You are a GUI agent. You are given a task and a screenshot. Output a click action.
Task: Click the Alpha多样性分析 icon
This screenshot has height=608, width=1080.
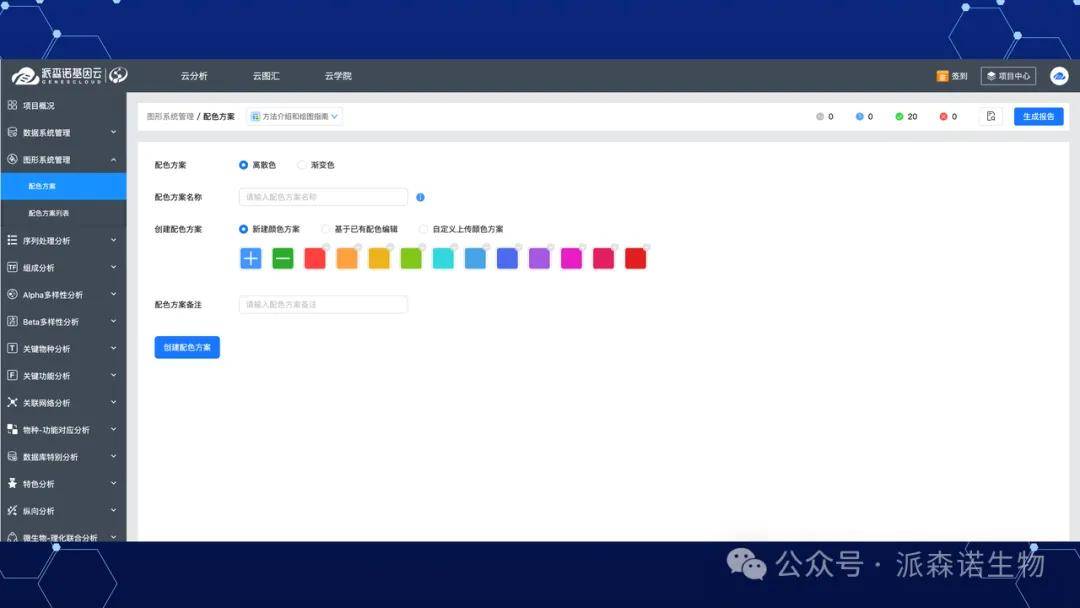[x=12, y=294]
